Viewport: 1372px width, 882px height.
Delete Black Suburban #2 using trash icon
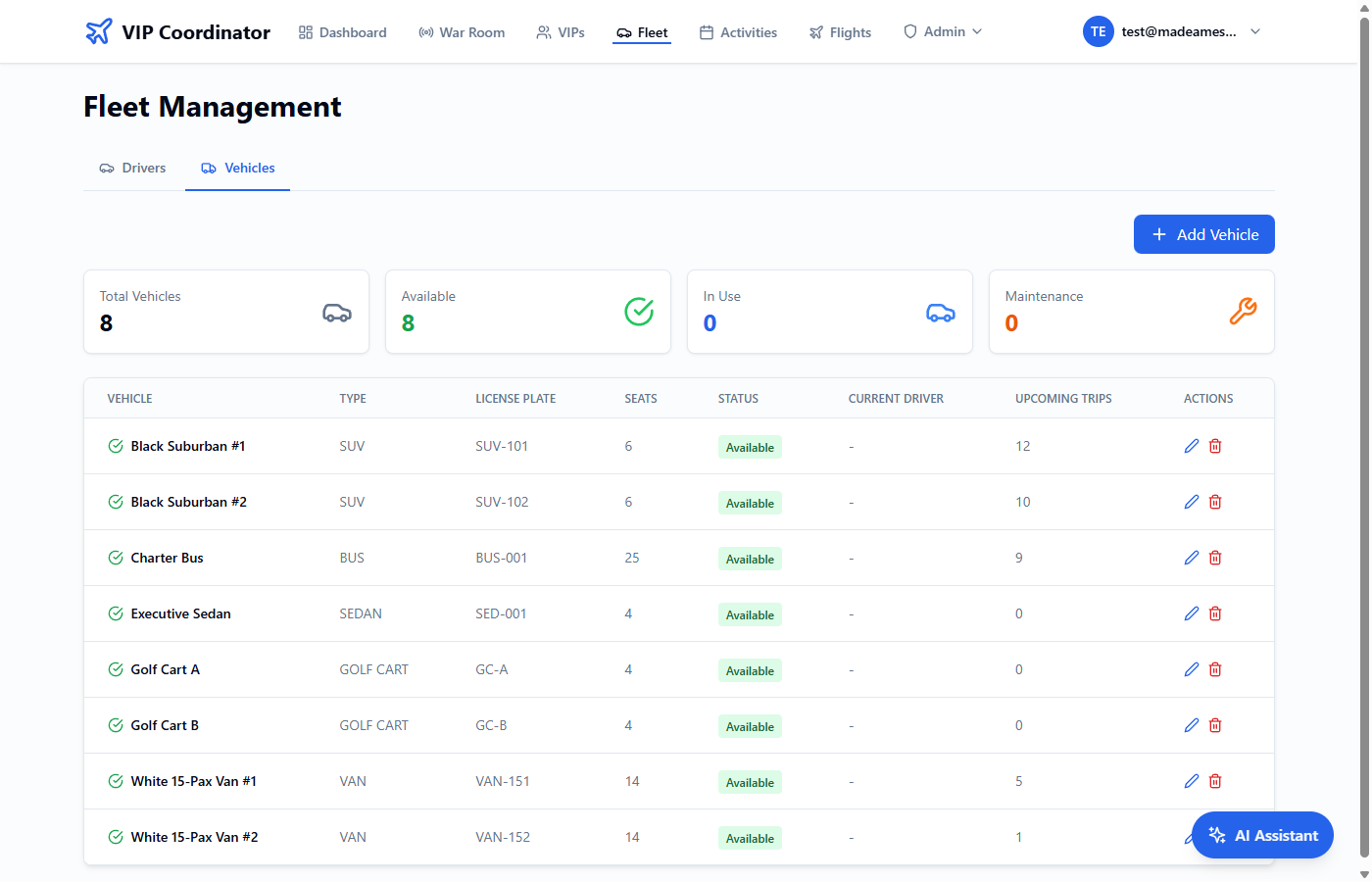pyautogui.click(x=1215, y=502)
